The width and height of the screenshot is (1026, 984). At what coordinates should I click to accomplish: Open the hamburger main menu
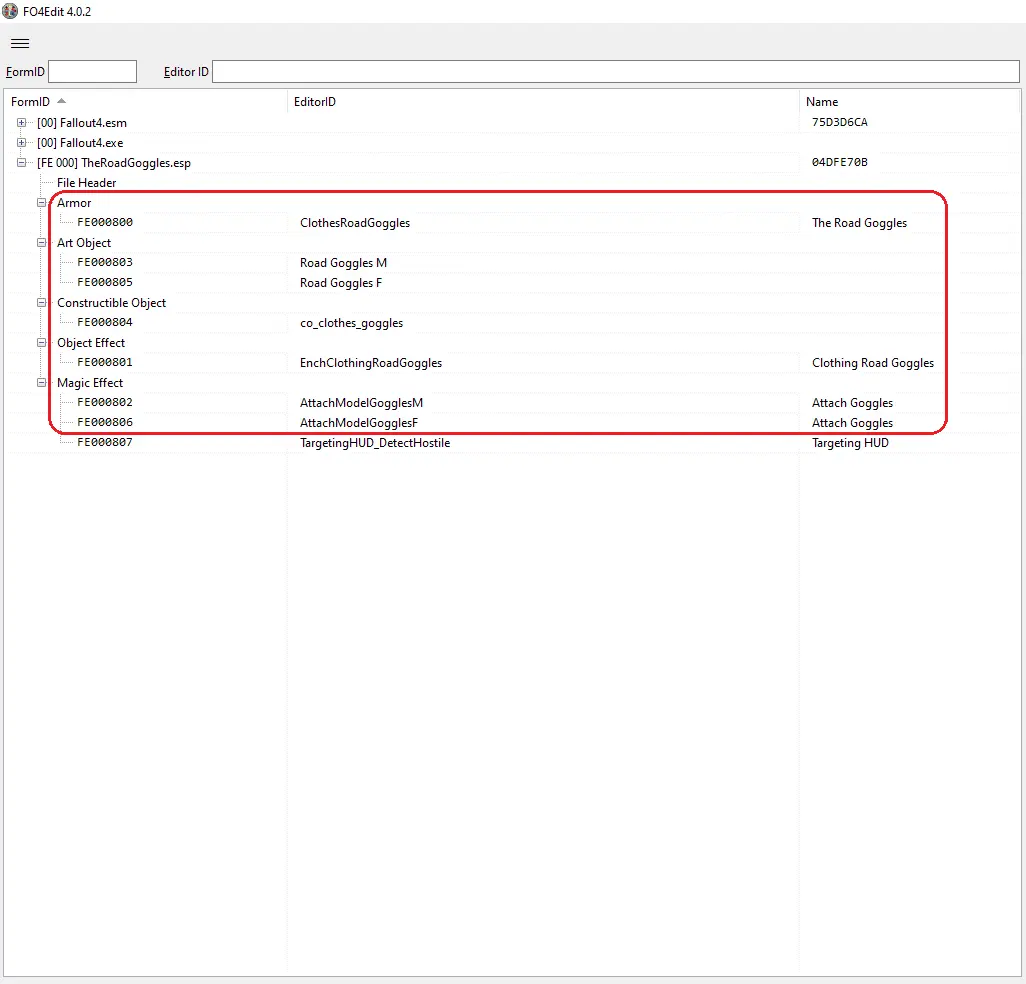(x=20, y=44)
